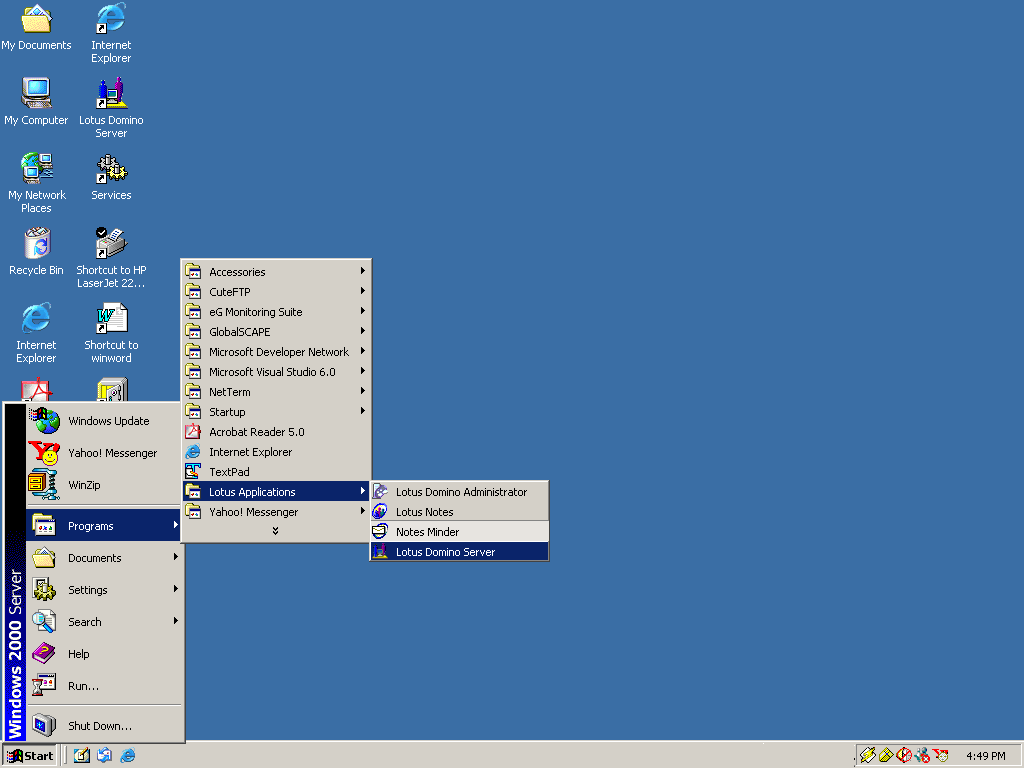Click the red circle tray icon
The width and height of the screenshot is (1024, 768).
[904, 756]
